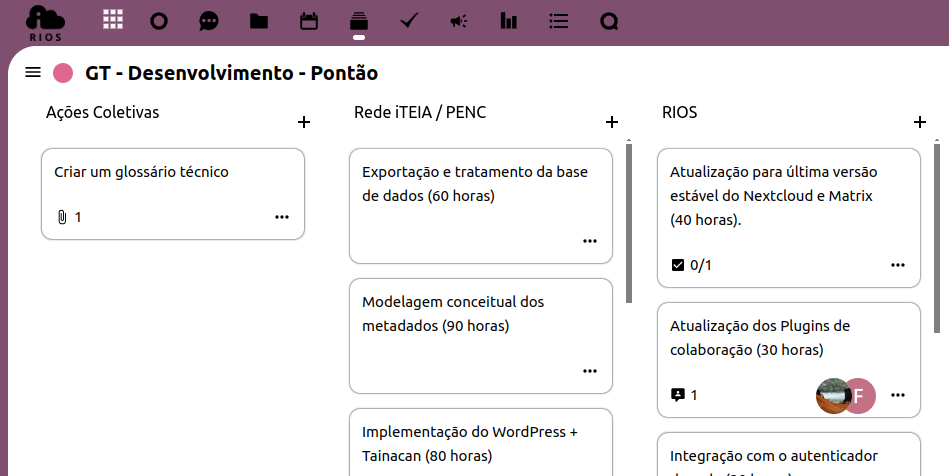
Task: Open the bulleted list Forms icon
Action: coord(559,21)
